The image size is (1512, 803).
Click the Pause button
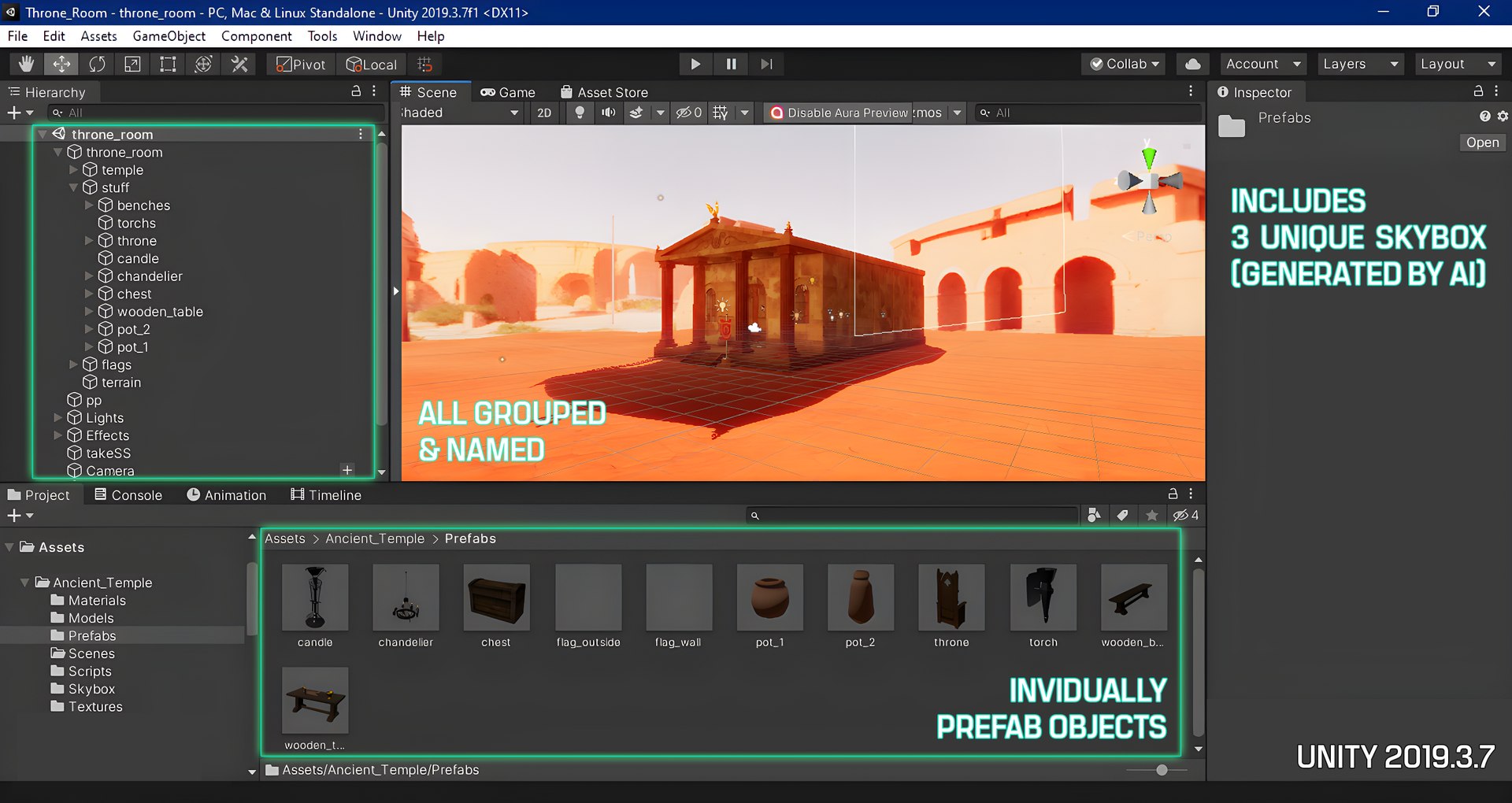pos(731,64)
